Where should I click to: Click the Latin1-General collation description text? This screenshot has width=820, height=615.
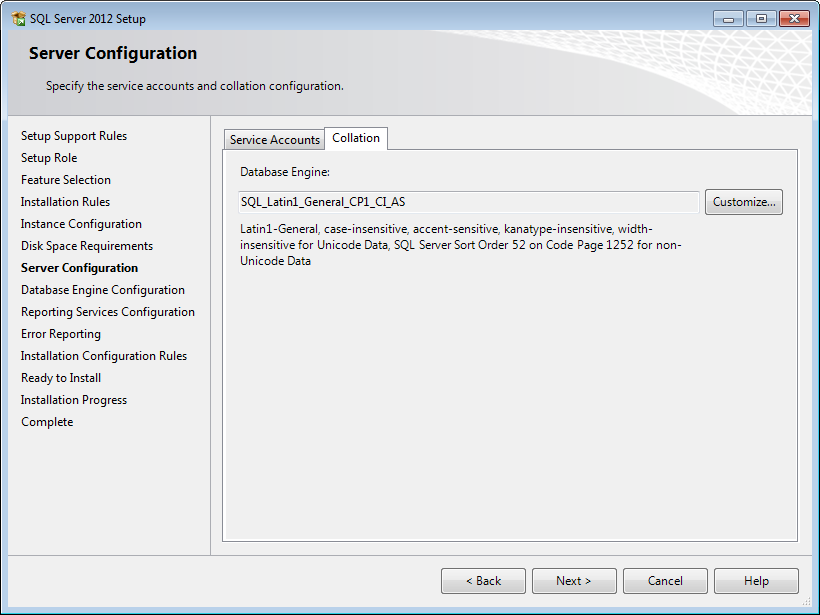pyautogui.click(x=461, y=245)
